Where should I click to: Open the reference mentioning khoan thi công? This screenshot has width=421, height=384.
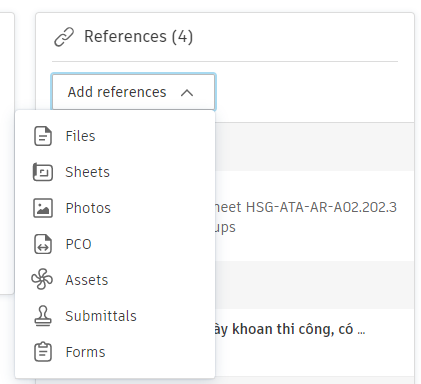(290, 329)
